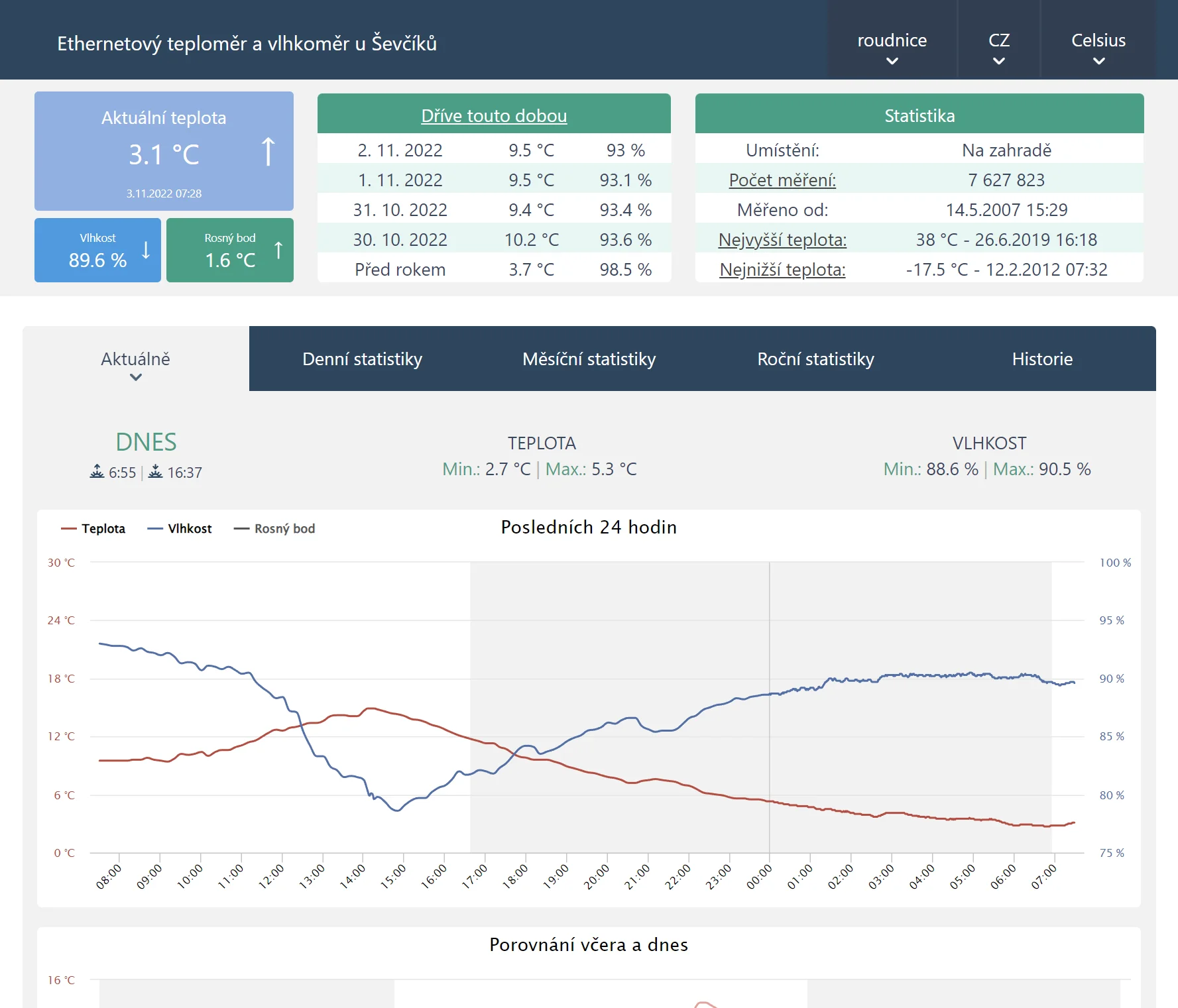Click the temperature rising arrow icon
The image size is (1178, 1008).
[x=268, y=152]
